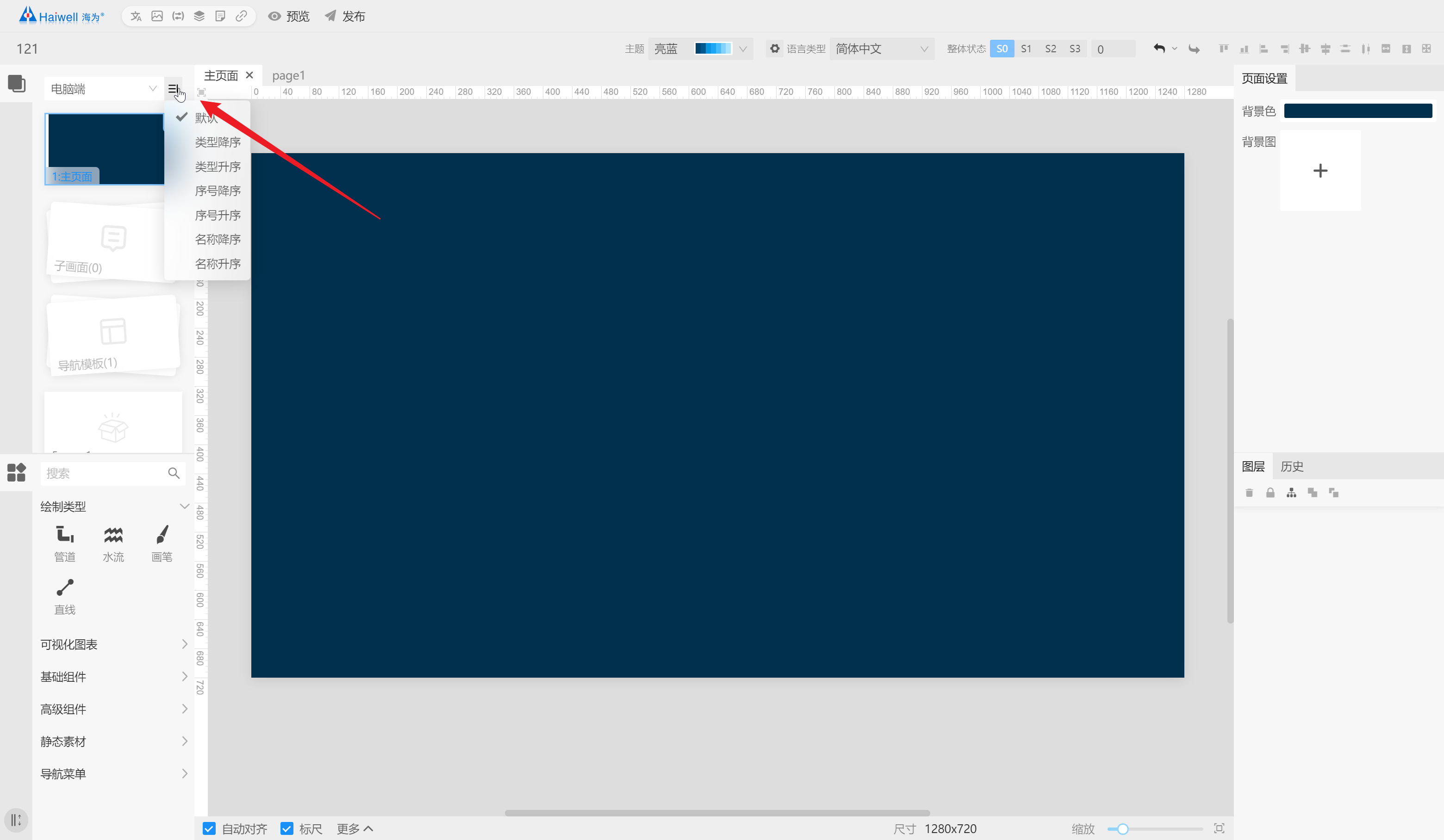The height and width of the screenshot is (840, 1444).
Task: Choose 序号升序 sort option
Action: click(217, 215)
